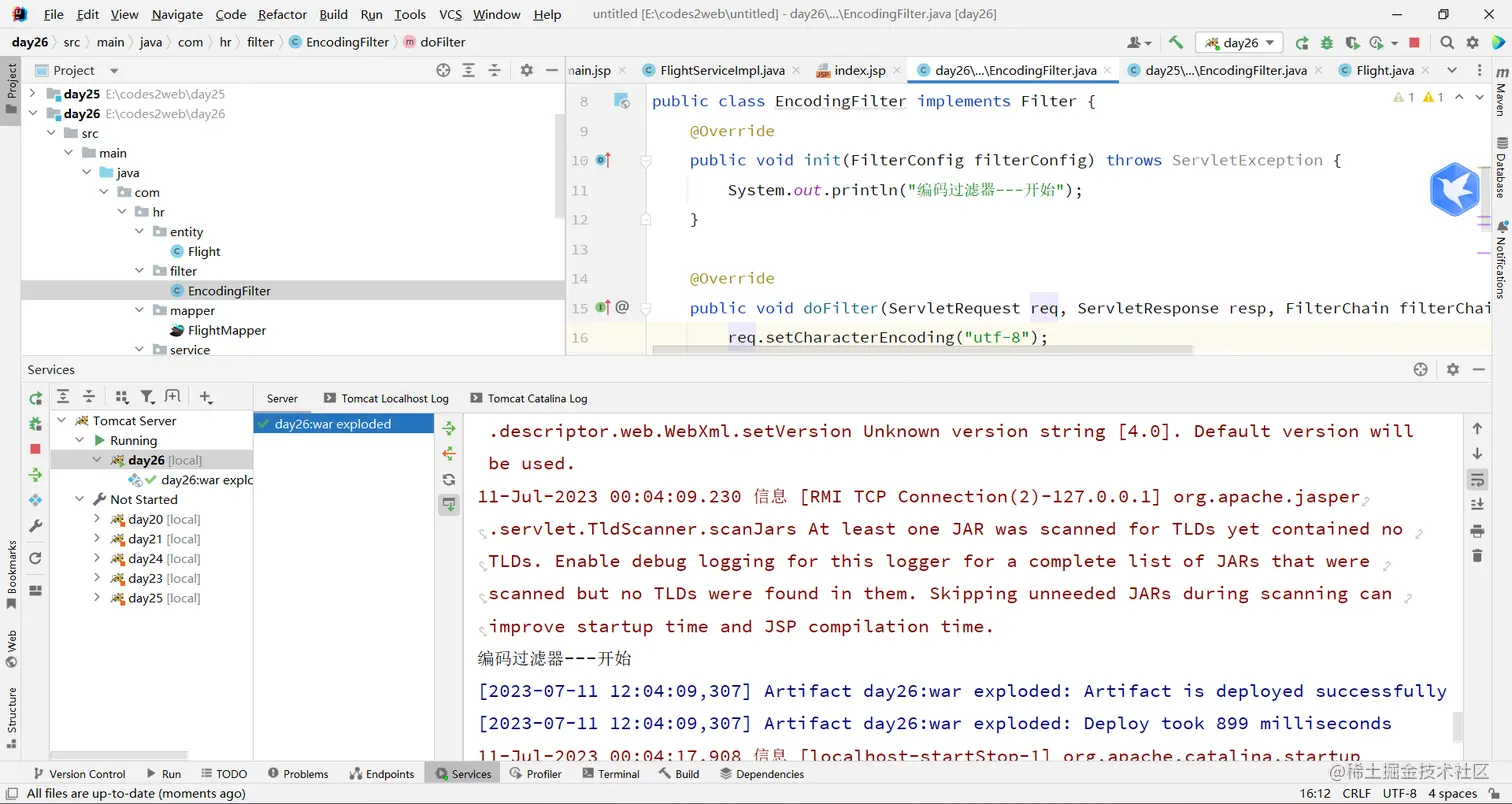
Task: Toggle the Project side tool window
Action: pyautogui.click(x=12, y=88)
